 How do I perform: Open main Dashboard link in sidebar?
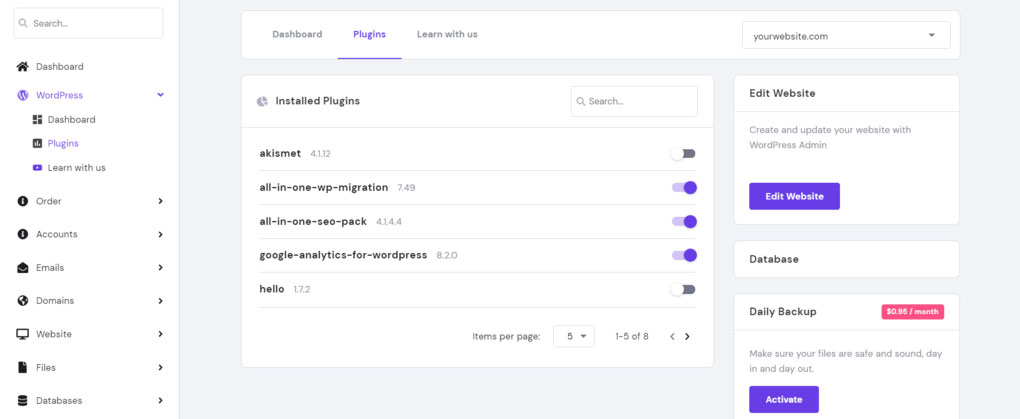pos(60,66)
